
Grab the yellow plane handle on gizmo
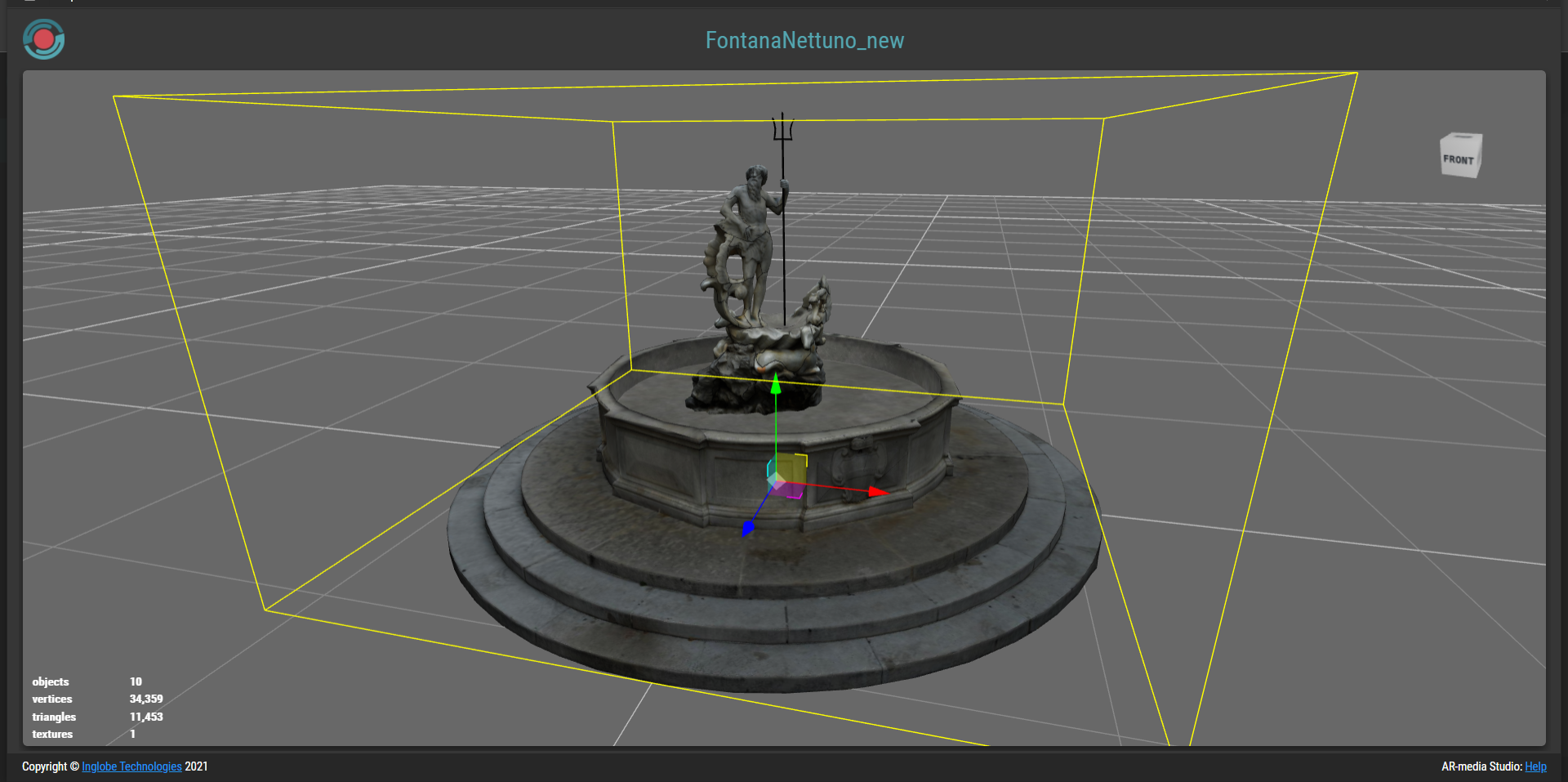coord(792,469)
